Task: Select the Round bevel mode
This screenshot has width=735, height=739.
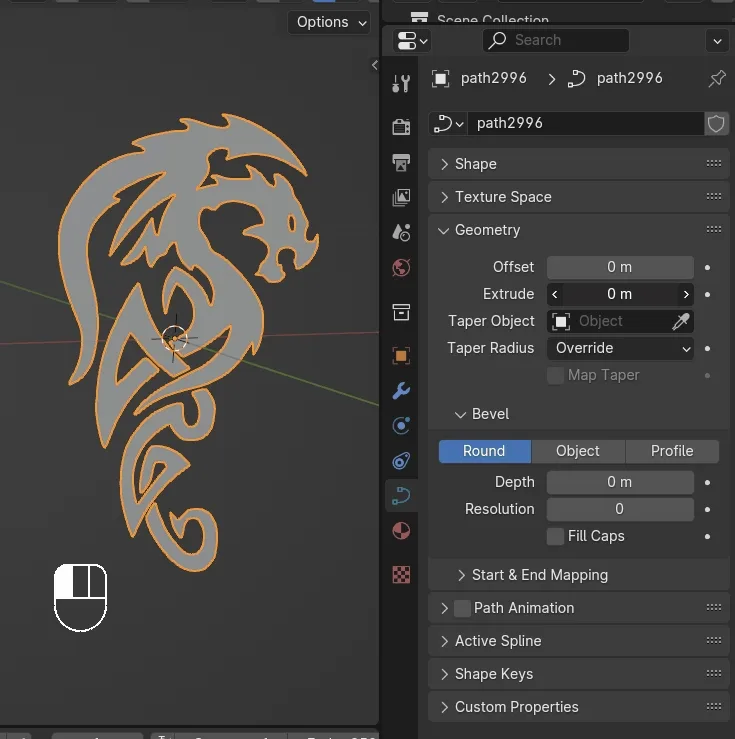Action: click(x=485, y=451)
